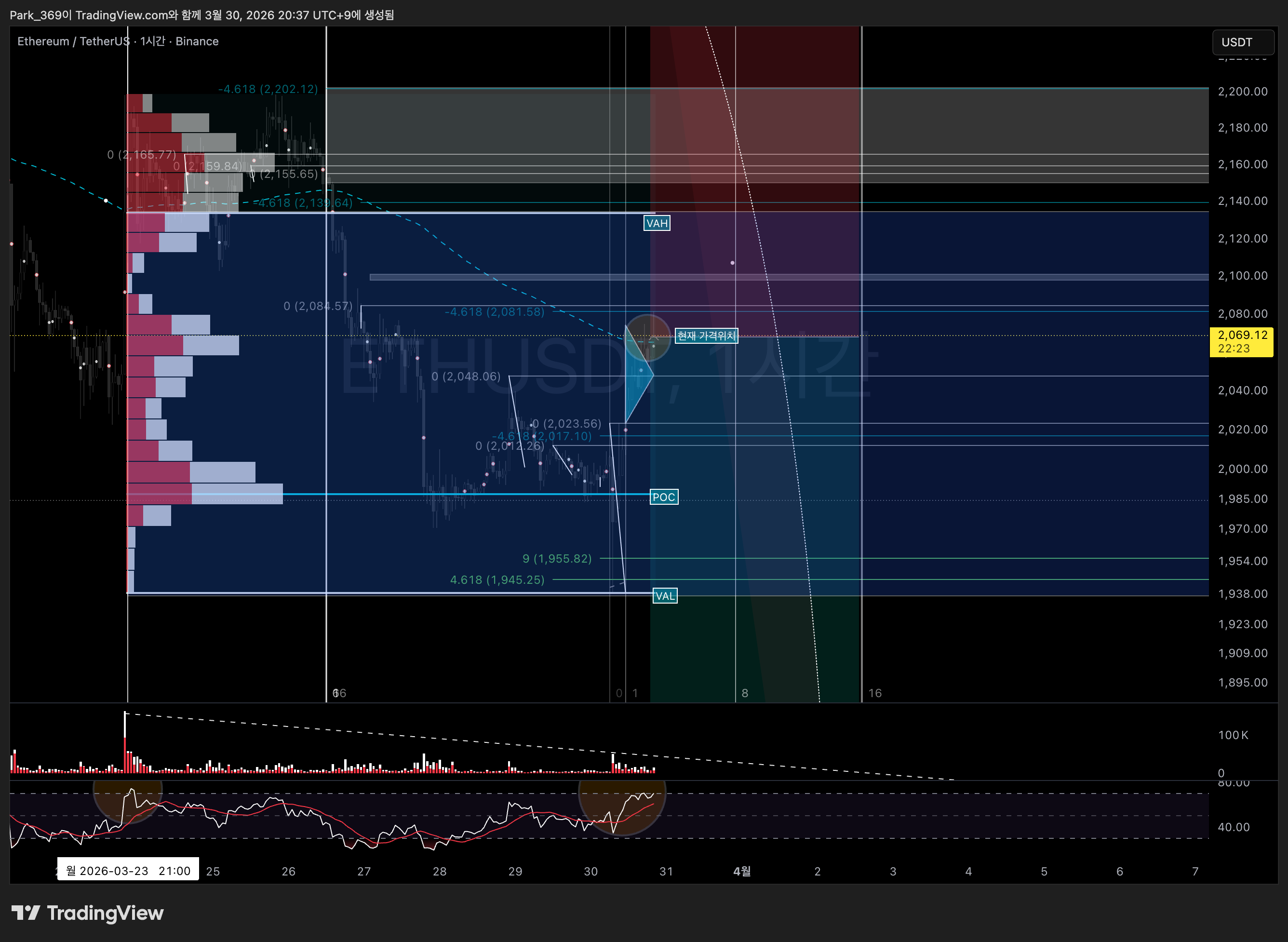This screenshot has width=1288, height=942.
Task: Select the 현재 가격위치 annotation label
Action: (706, 336)
